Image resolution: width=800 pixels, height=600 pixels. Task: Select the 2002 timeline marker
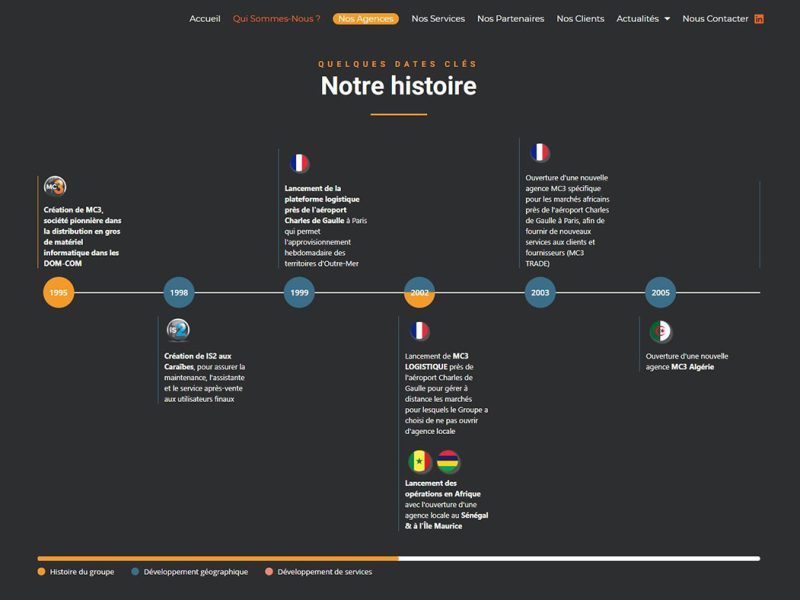[419, 292]
